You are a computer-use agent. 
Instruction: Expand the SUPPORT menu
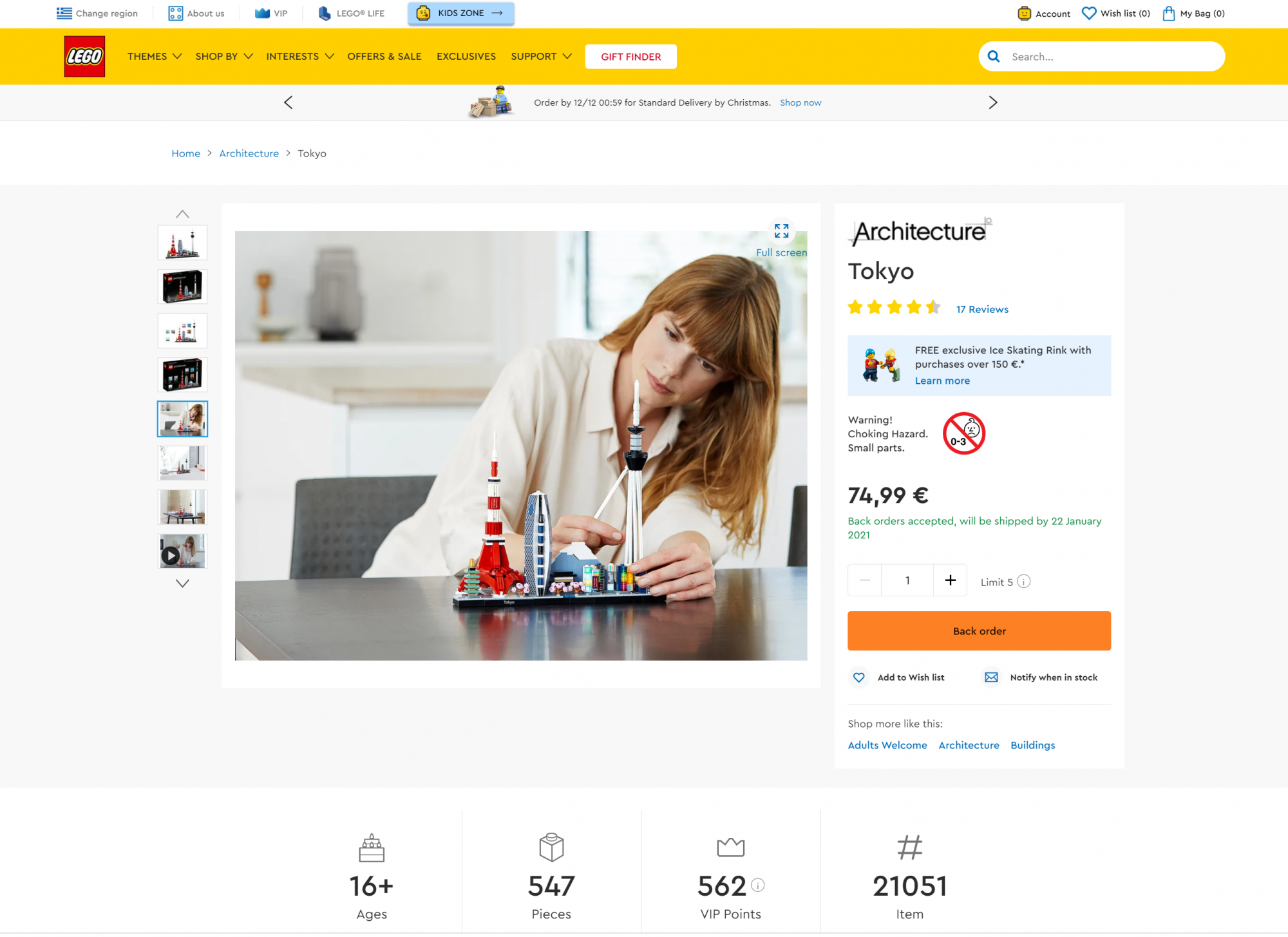541,57
